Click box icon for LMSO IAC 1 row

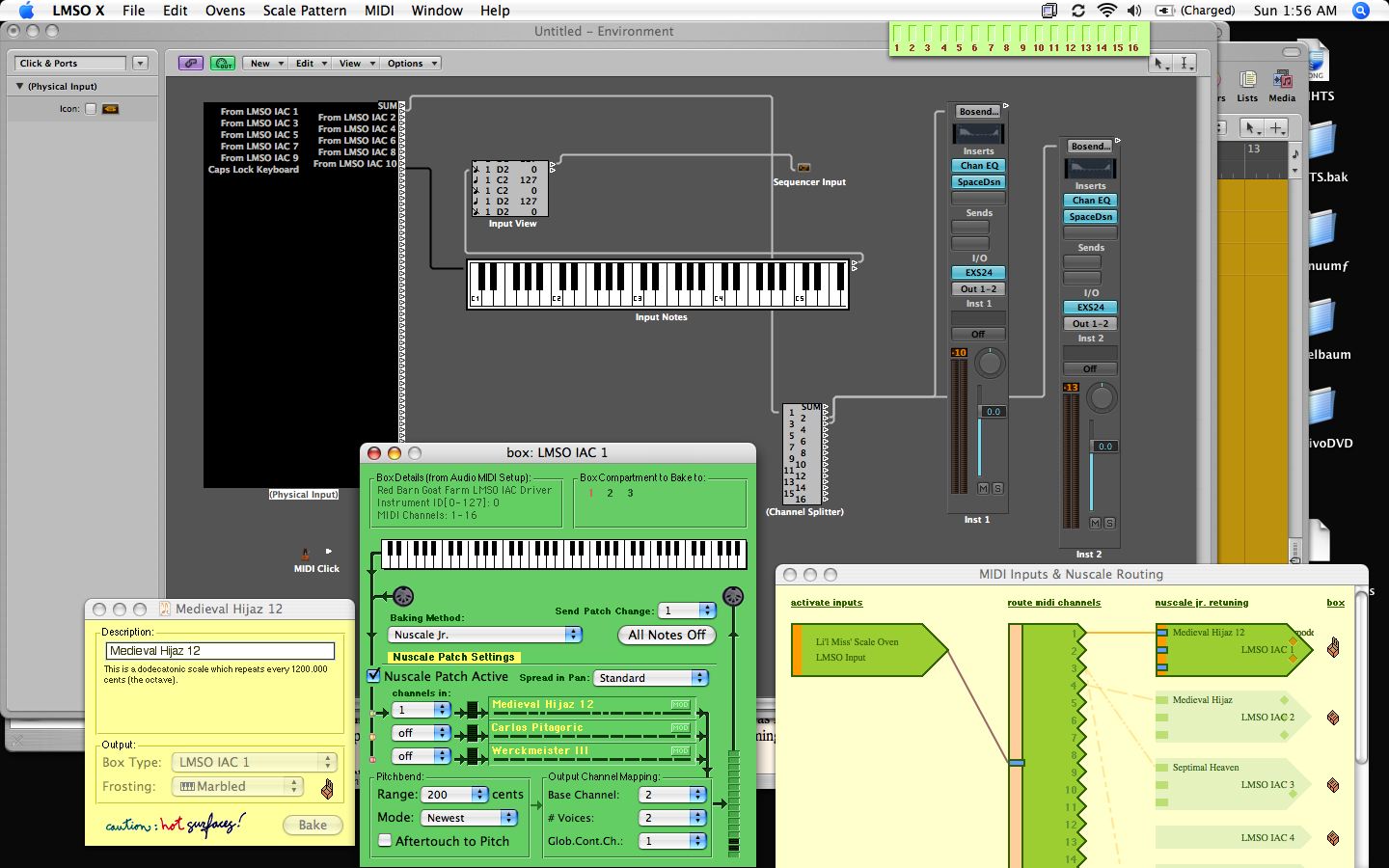click(x=1333, y=647)
